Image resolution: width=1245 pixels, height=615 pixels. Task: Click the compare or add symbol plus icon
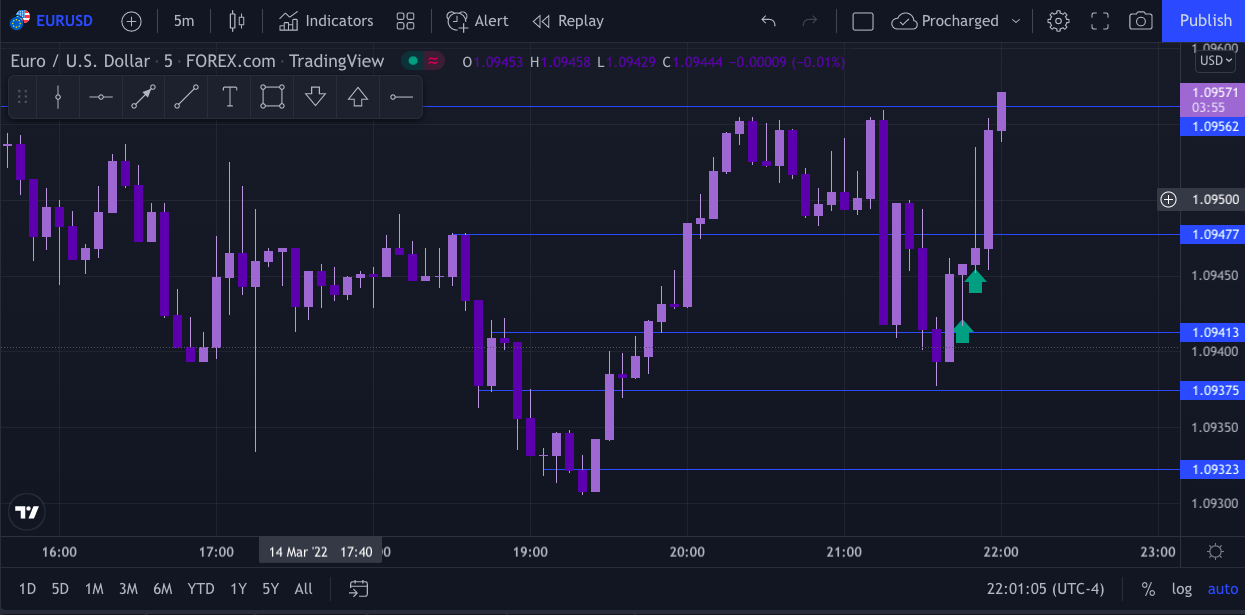[131, 21]
